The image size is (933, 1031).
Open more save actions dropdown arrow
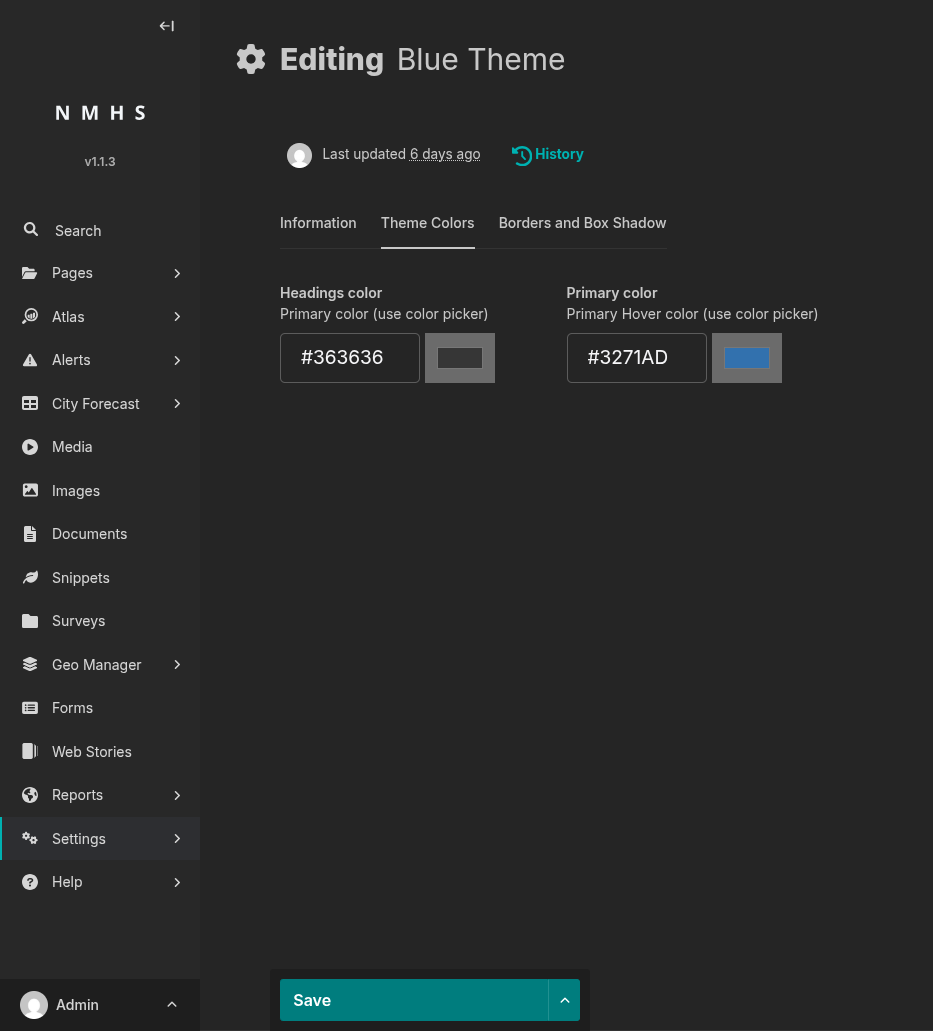564,1000
